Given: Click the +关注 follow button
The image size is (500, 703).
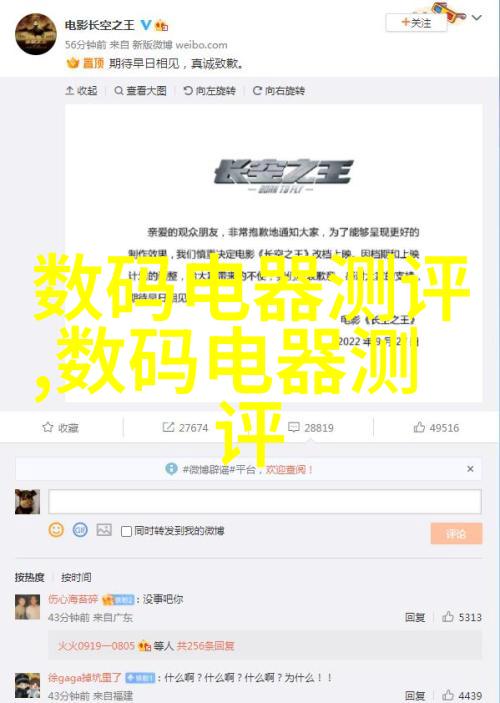Looking at the screenshot, I should (416, 22).
